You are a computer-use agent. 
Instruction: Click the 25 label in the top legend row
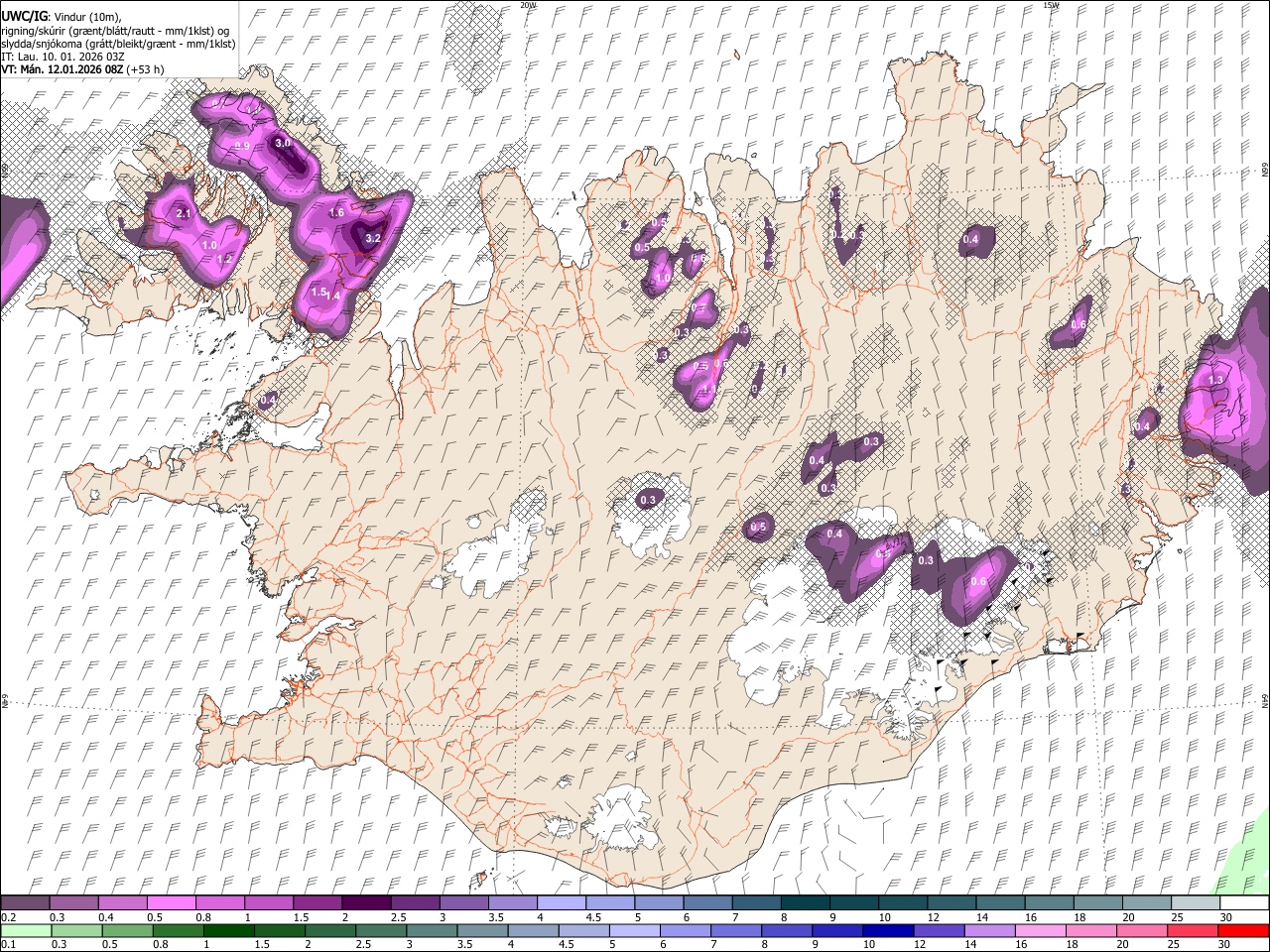(1176, 917)
